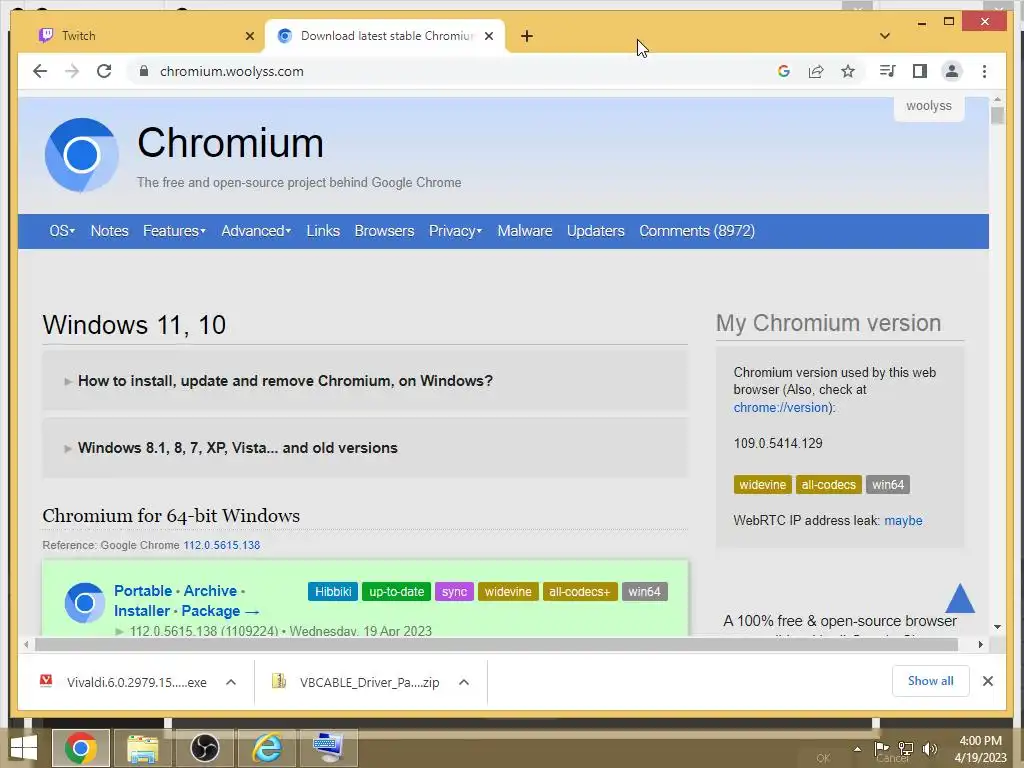Click the woolyss button at top right
This screenshot has height=768, width=1024.
(929, 106)
